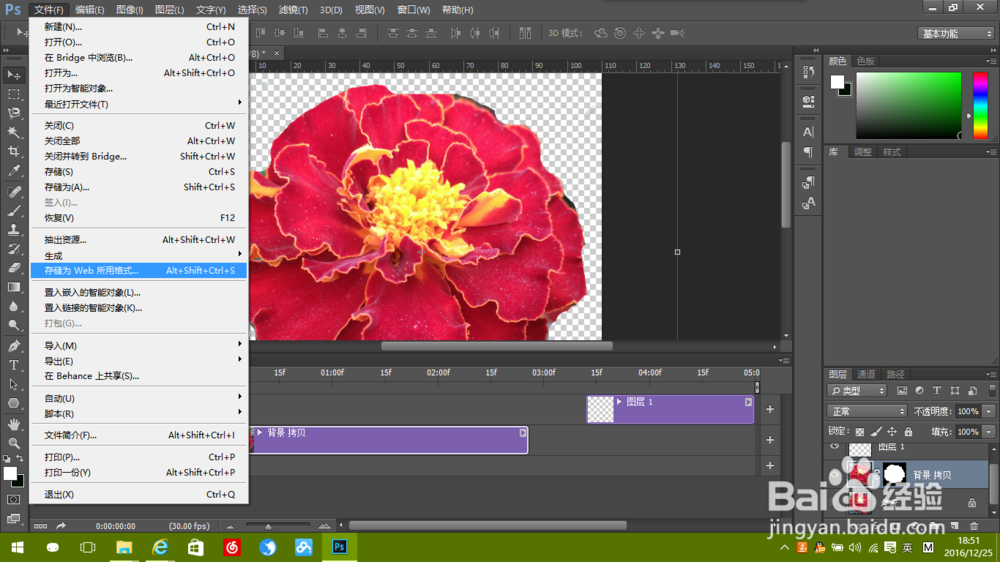Select the Zoom tool in the toolbar
This screenshot has width=1000, height=562.
coord(14,442)
